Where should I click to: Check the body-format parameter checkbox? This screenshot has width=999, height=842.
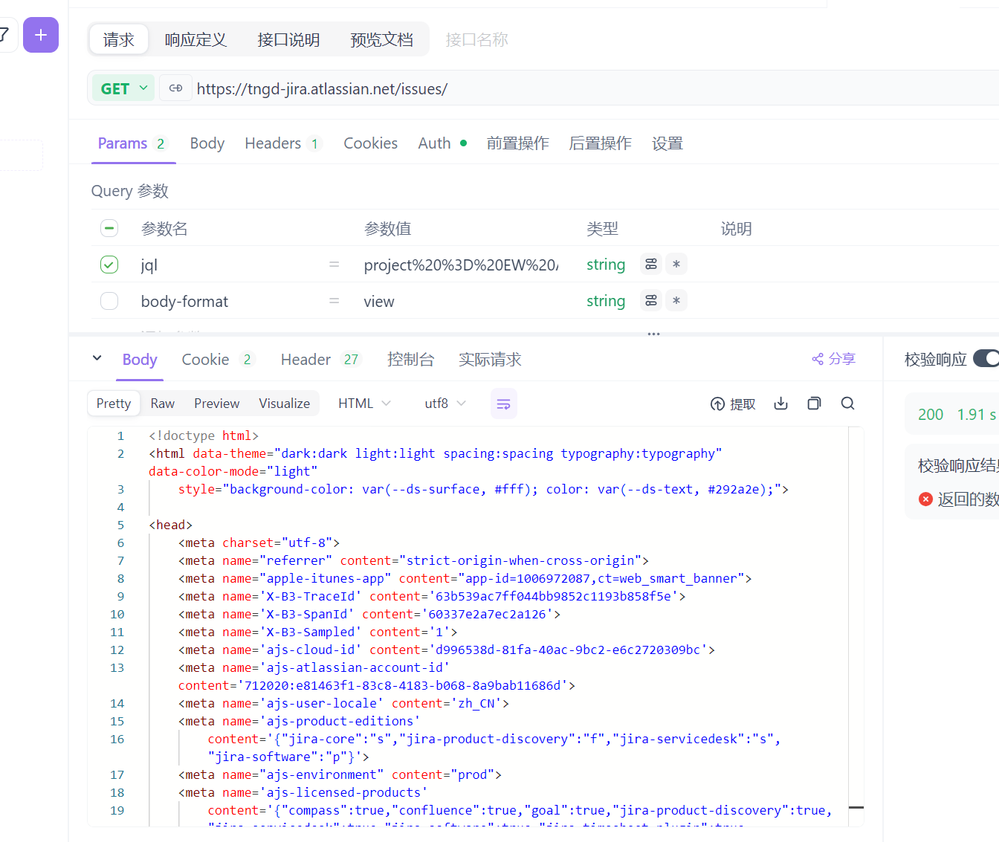coord(109,301)
